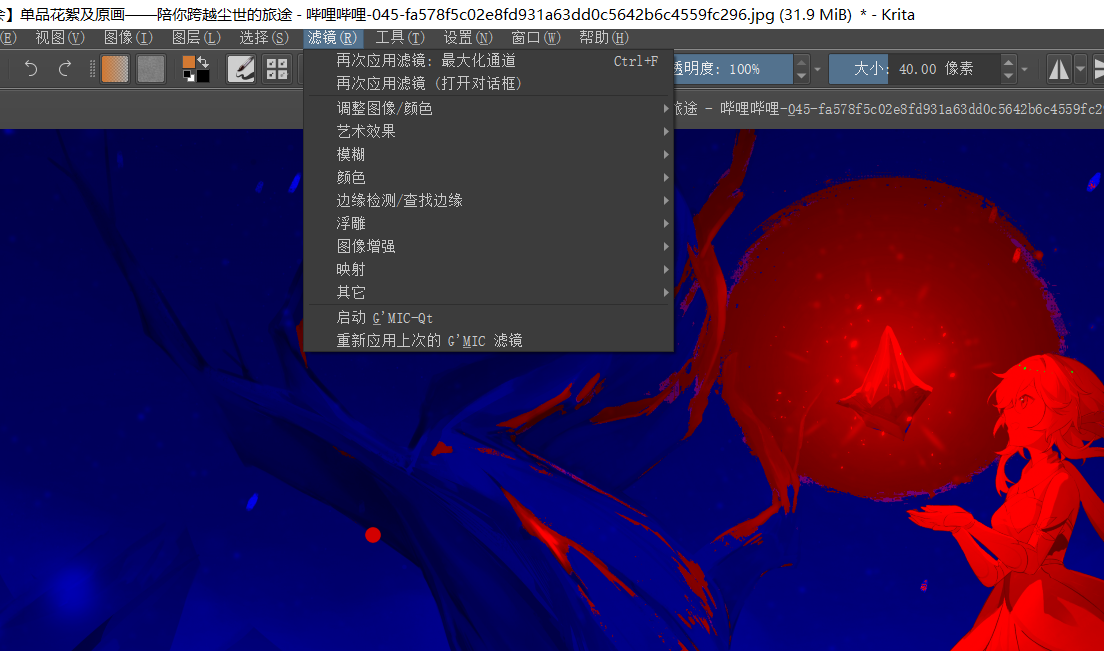Screen dimensions: 1104x651
Task: Increase the 不透明度 opacity stepper up arrow
Action: [801, 62]
